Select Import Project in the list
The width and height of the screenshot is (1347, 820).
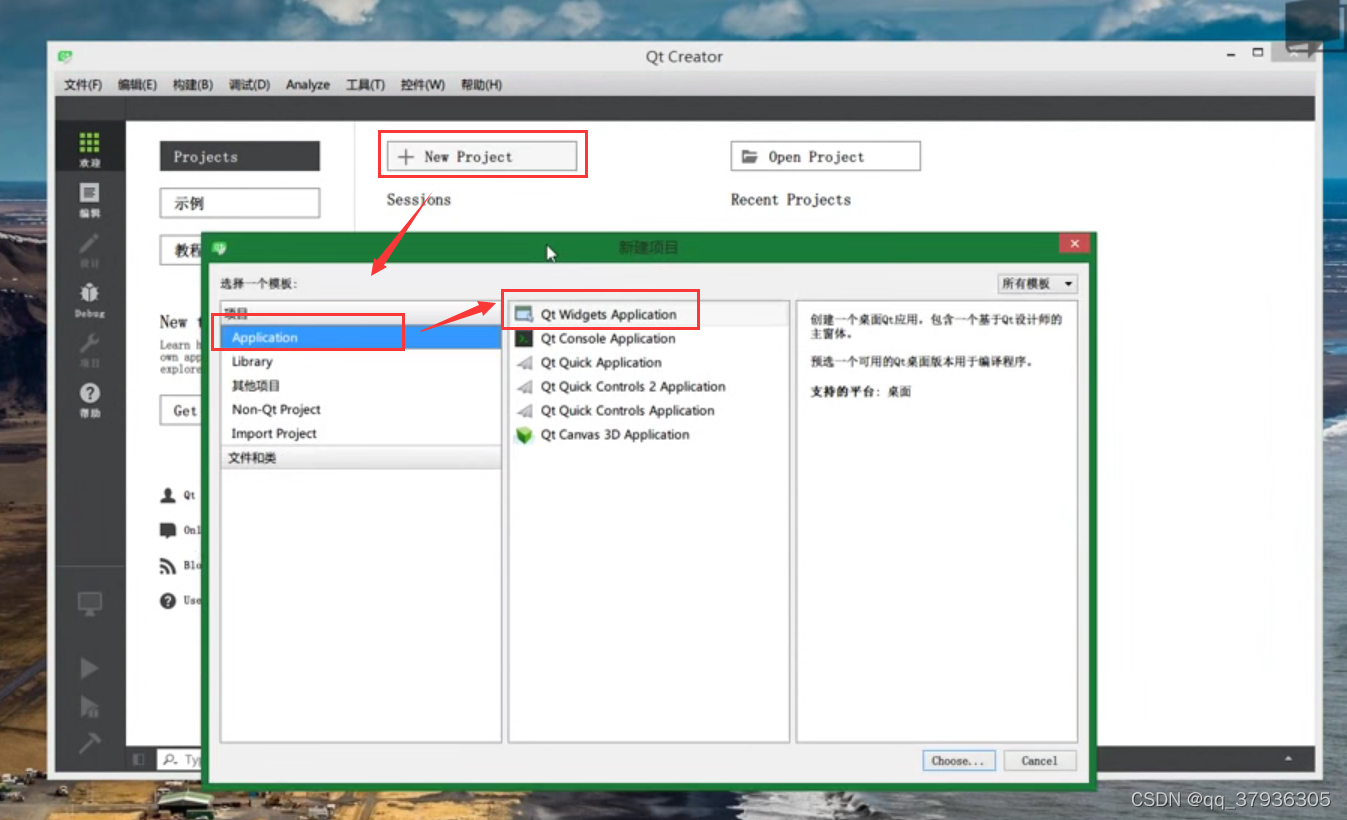pos(361,433)
